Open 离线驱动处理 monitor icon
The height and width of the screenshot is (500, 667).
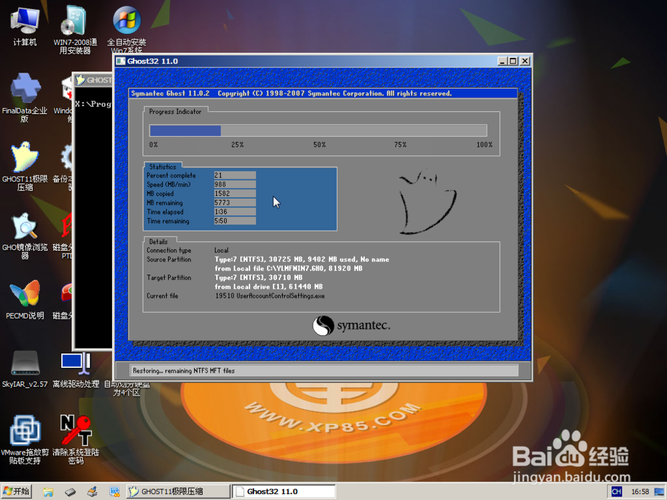click(75, 369)
